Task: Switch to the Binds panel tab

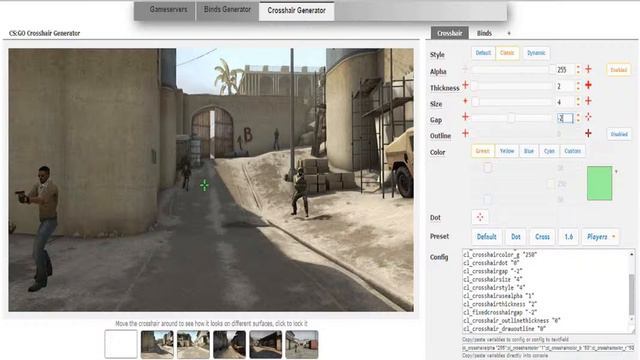Action: [484, 33]
